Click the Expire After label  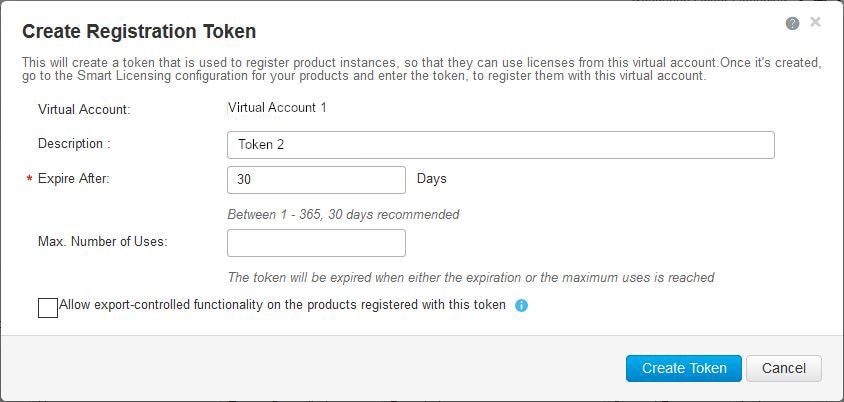pos(74,179)
